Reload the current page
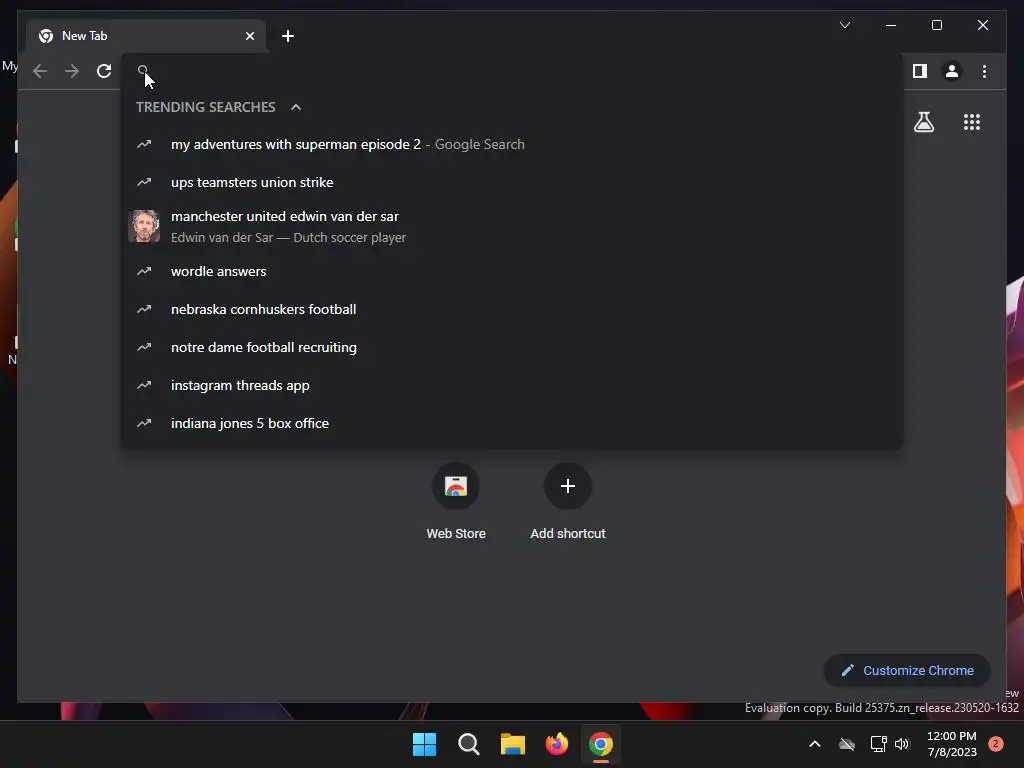The image size is (1024, 768). coord(104,71)
